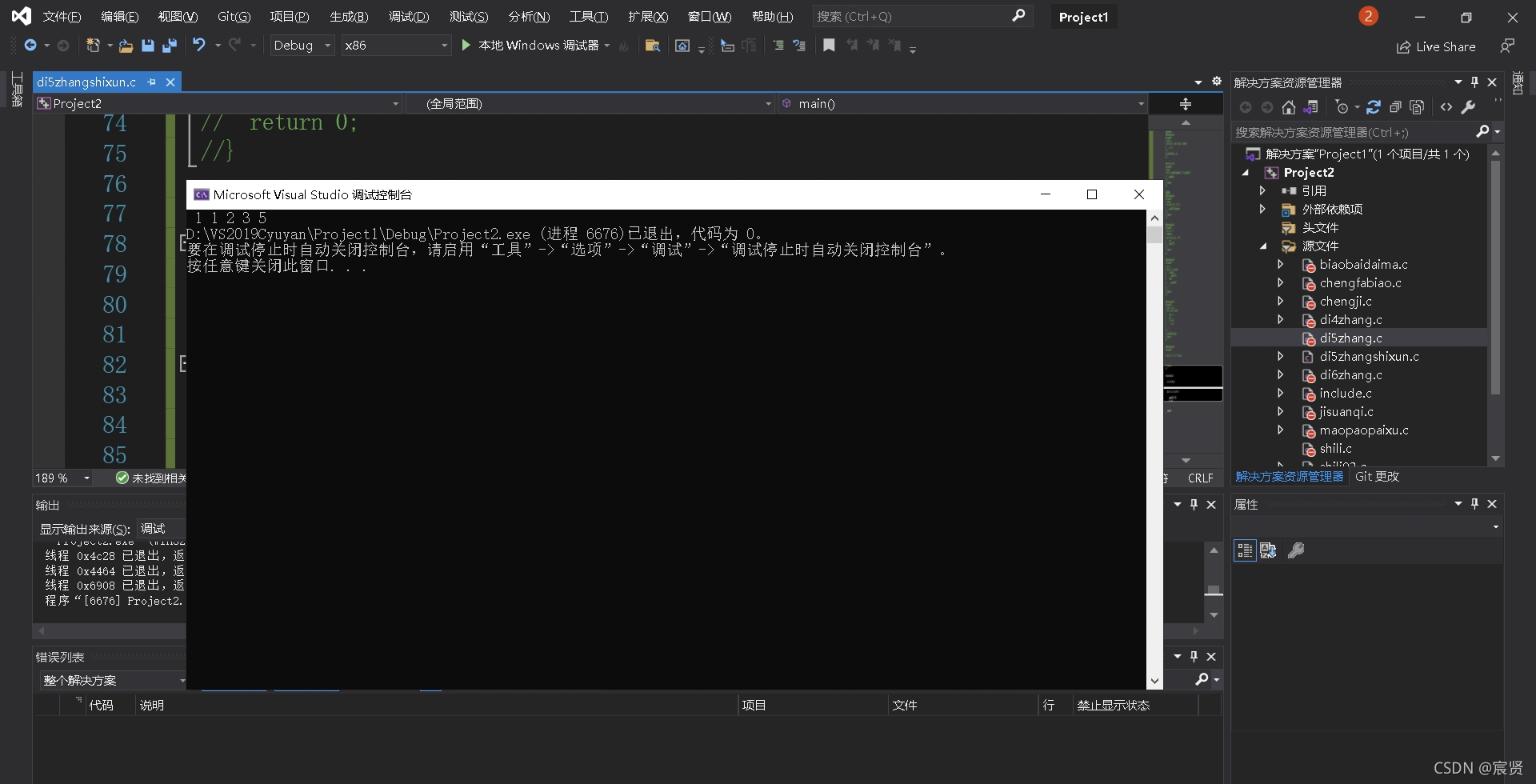The width and height of the screenshot is (1536, 784).
Task: Select di5zhangshixun.c in Solution Explorer
Action: (x=1369, y=357)
